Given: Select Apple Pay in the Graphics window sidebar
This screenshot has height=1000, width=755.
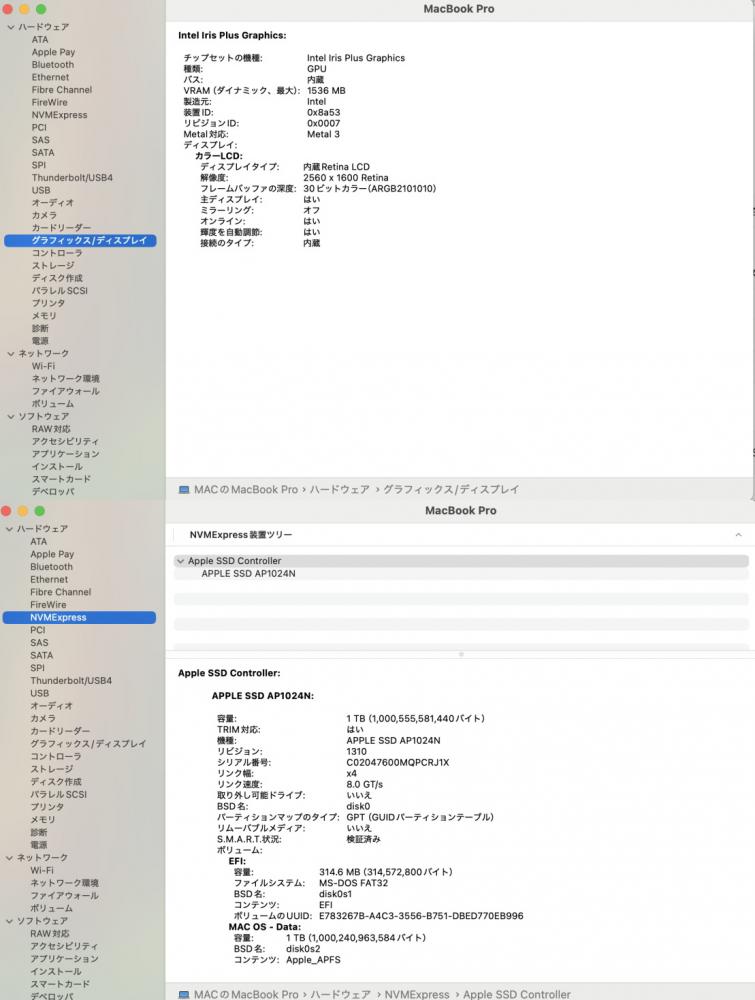Looking at the screenshot, I should click(53, 52).
